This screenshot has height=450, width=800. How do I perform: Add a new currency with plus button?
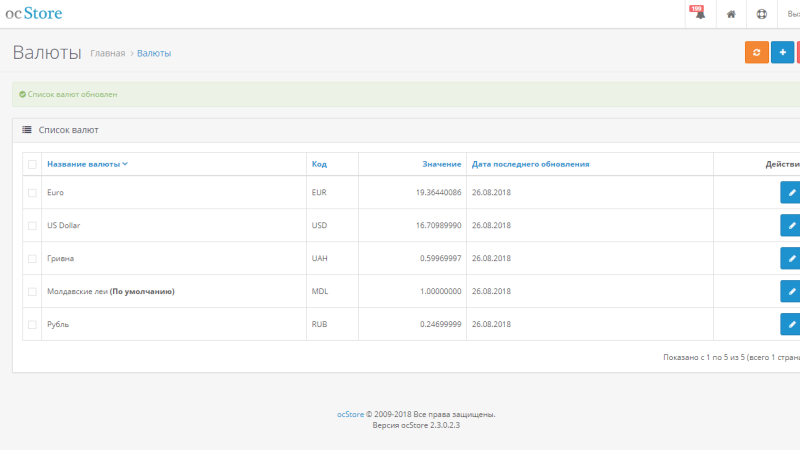coord(783,53)
